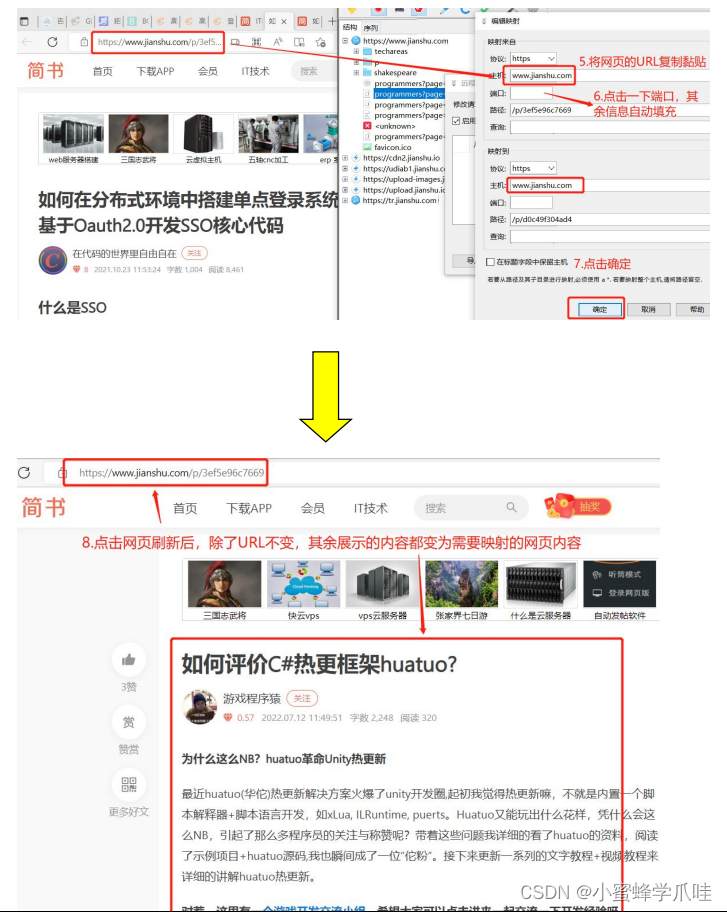
Task: Click the enter reading view icon after the URL
Action: (x=235, y=42)
